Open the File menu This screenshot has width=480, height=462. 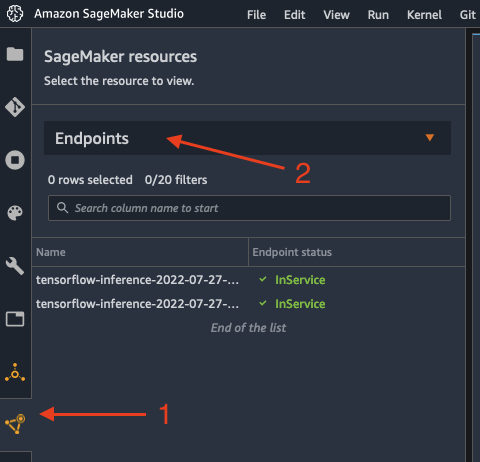point(256,15)
